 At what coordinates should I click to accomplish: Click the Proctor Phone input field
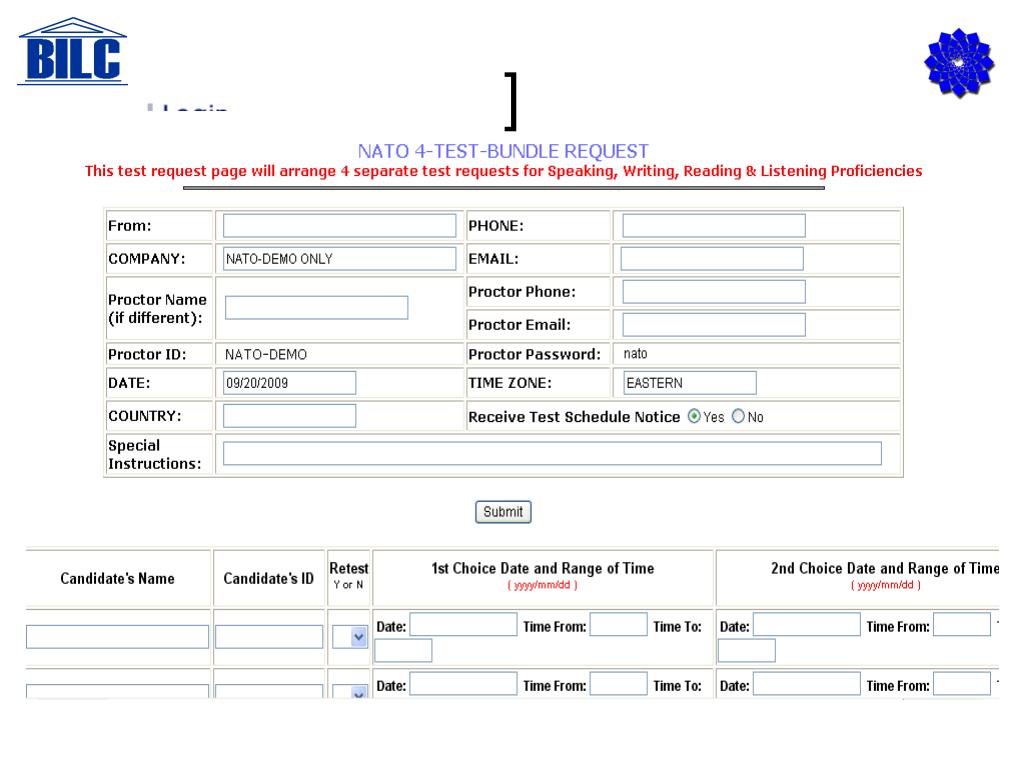[714, 292]
